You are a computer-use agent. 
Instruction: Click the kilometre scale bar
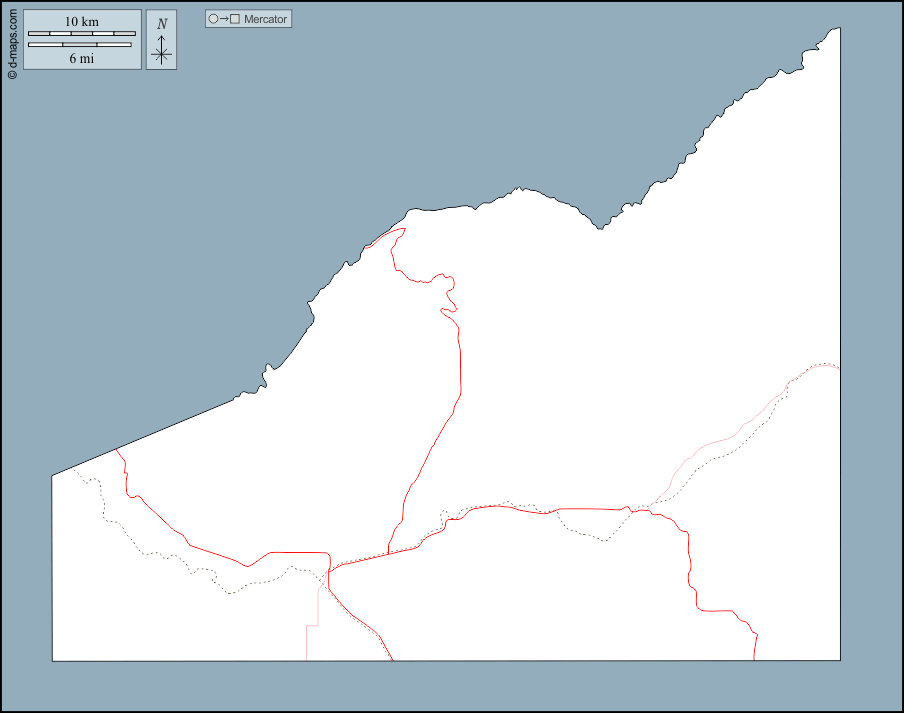[x=81, y=34]
